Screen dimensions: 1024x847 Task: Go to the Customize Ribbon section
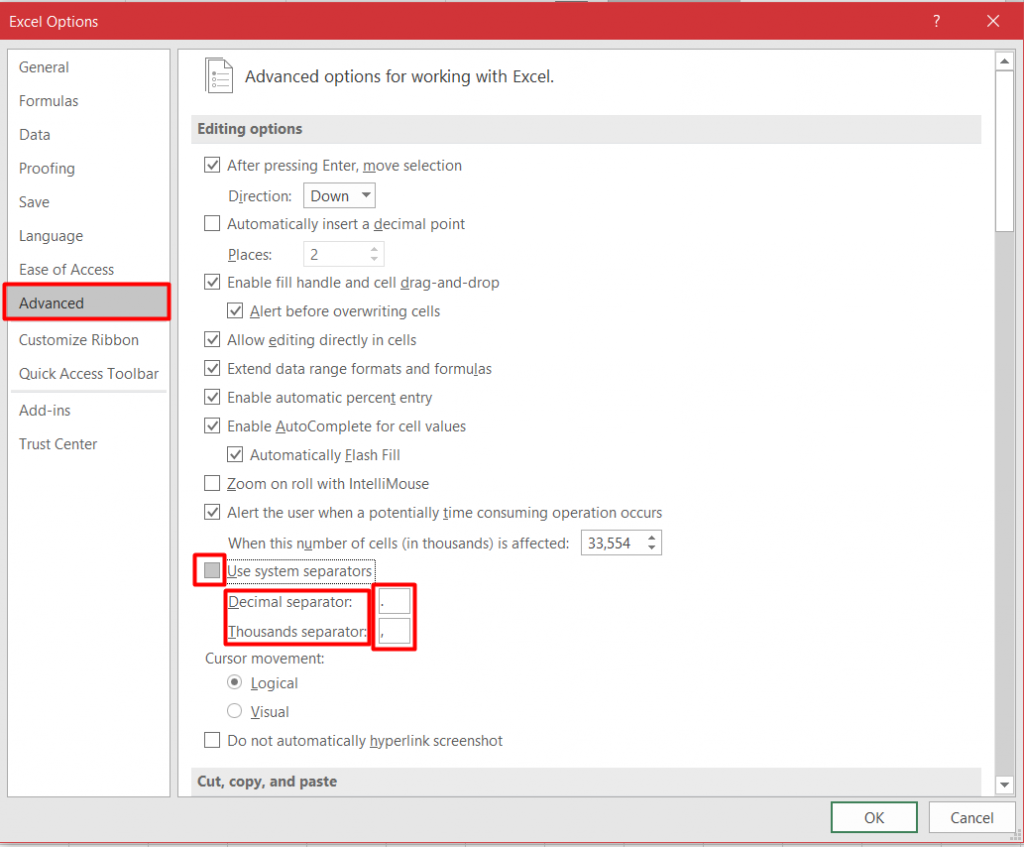(x=79, y=340)
